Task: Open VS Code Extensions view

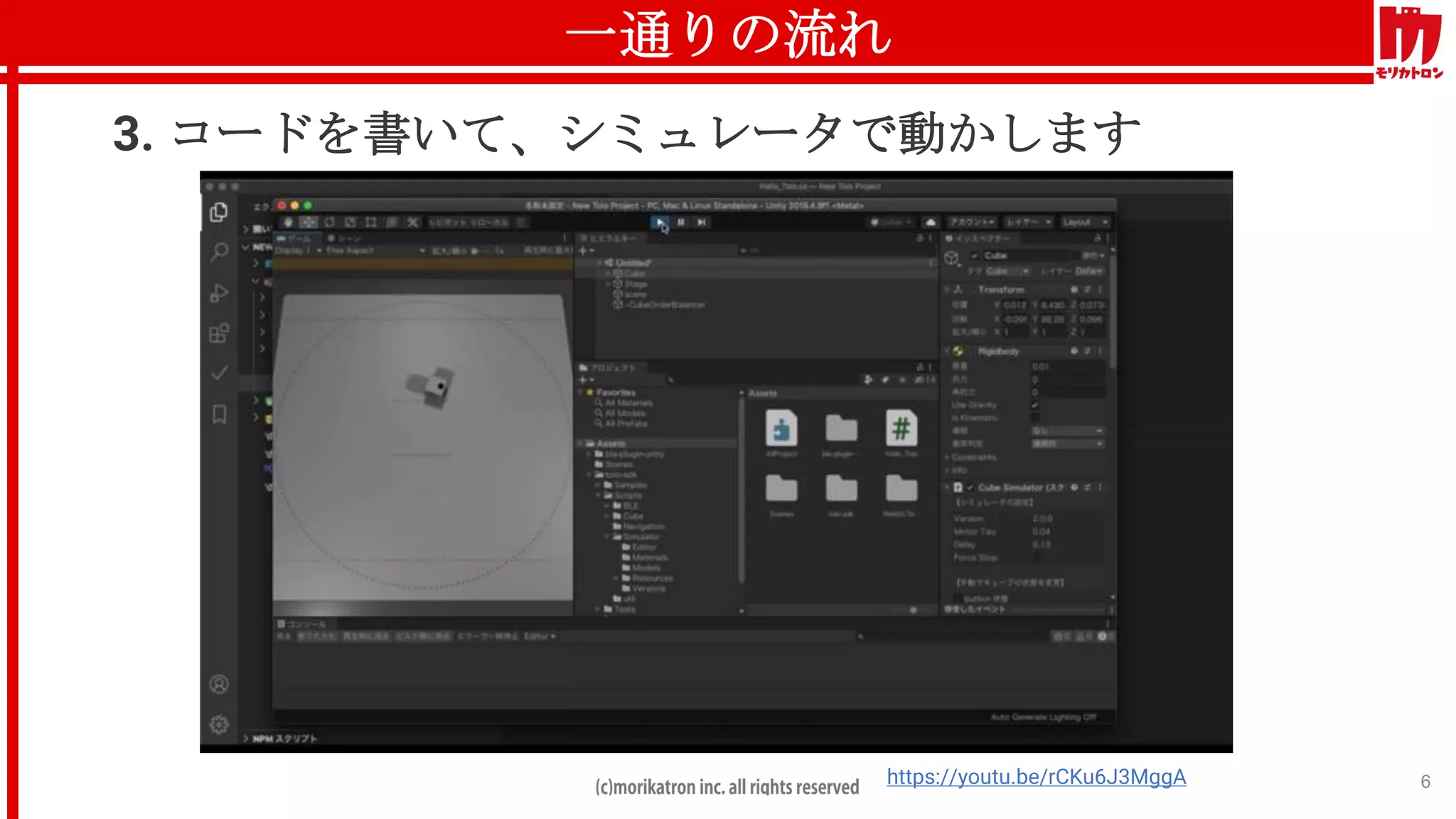Action: (x=219, y=333)
